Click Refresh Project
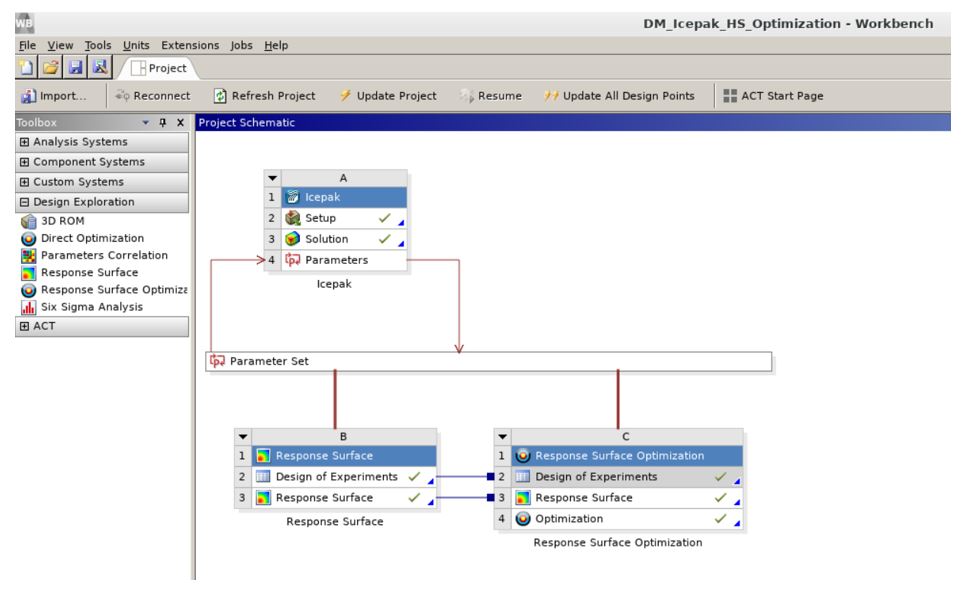This screenshot has width=963, height=600. coord(264,96)
